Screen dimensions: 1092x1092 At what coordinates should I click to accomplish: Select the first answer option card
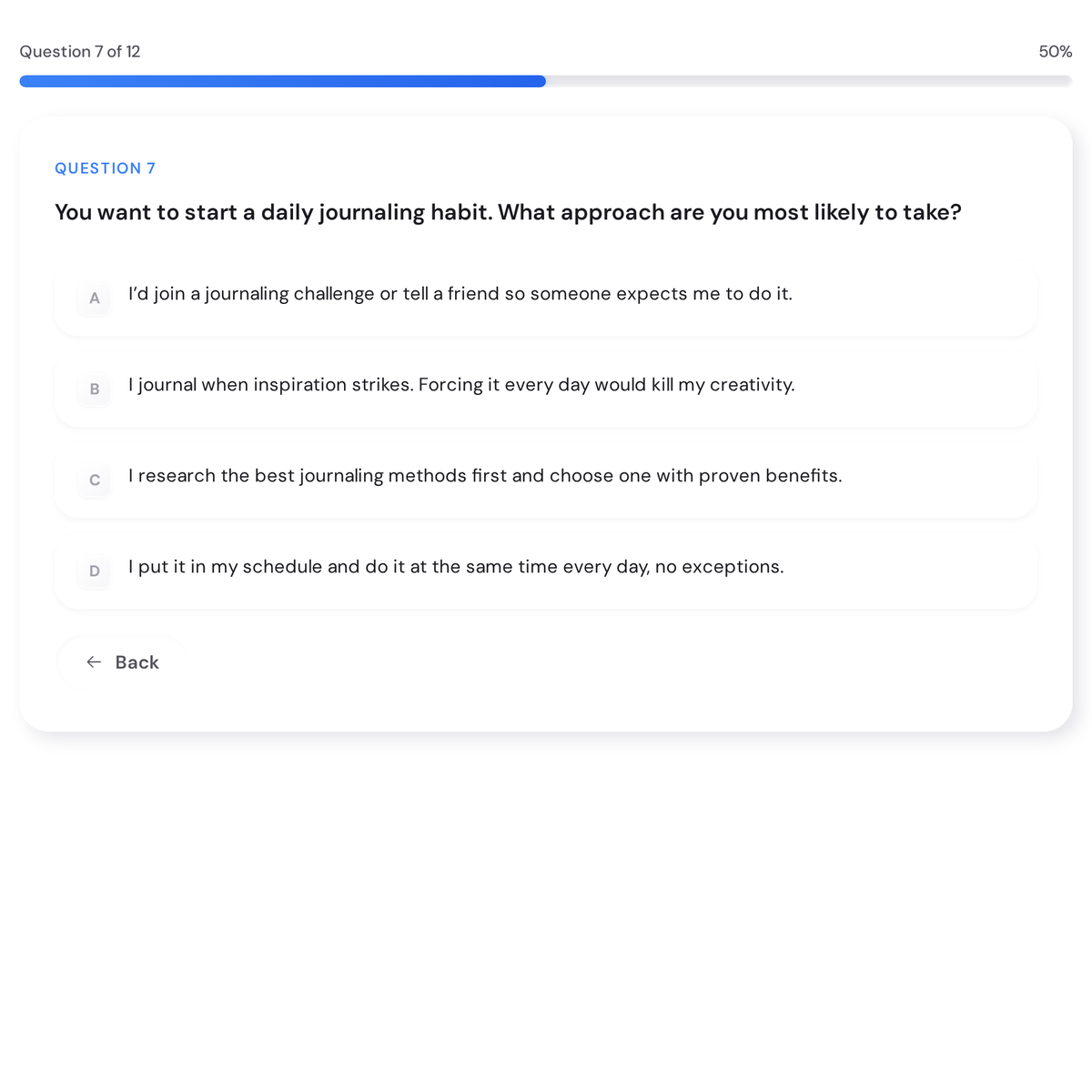click(546, 298)
